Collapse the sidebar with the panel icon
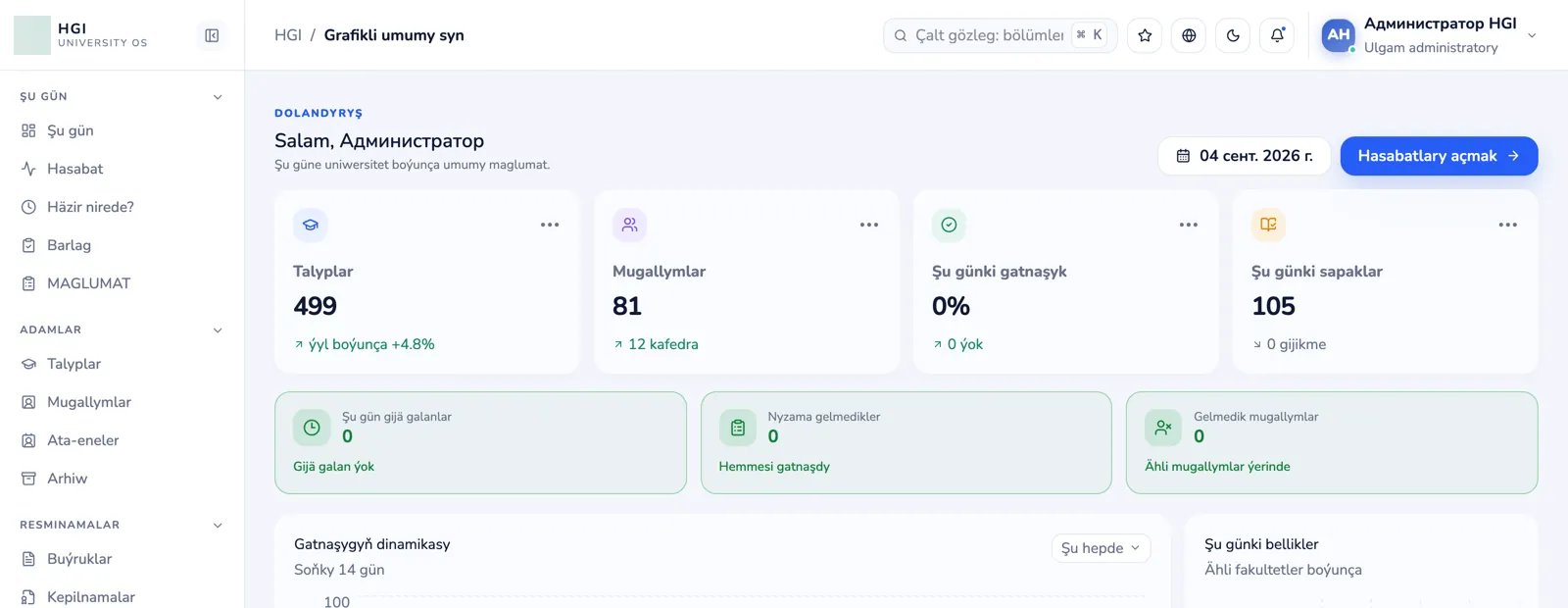The width and height of the screenshot is (1568, 608). click(212, 35)
